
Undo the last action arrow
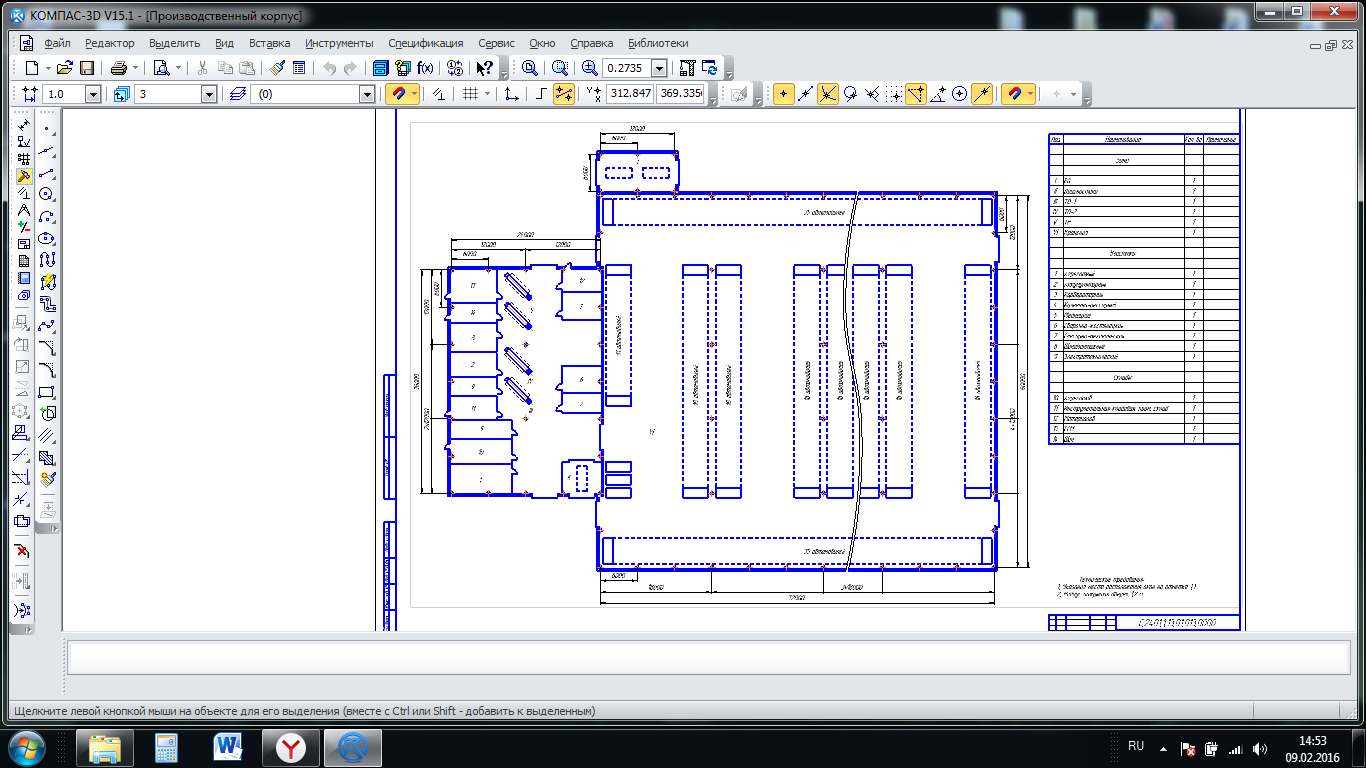pyautogui.click(x=329, y=68)
